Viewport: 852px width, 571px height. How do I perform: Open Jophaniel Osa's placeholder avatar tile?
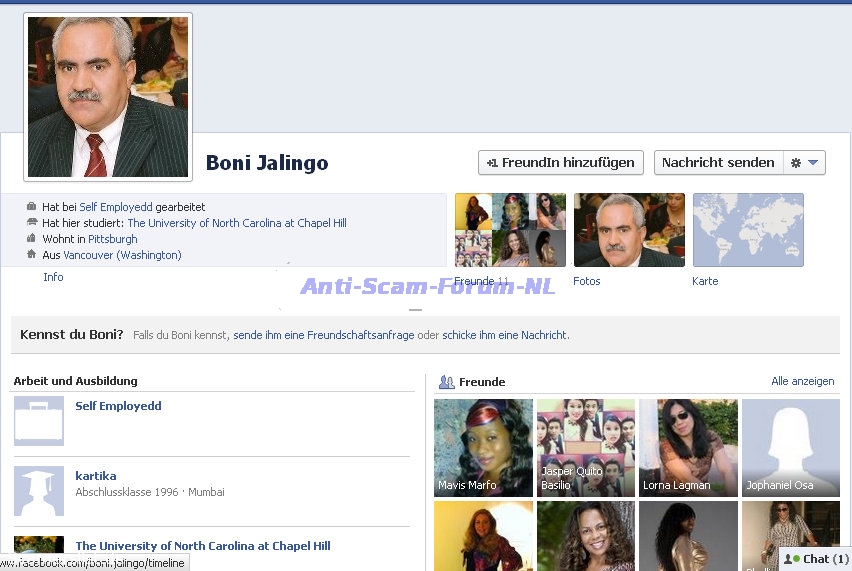click(790, 447)
